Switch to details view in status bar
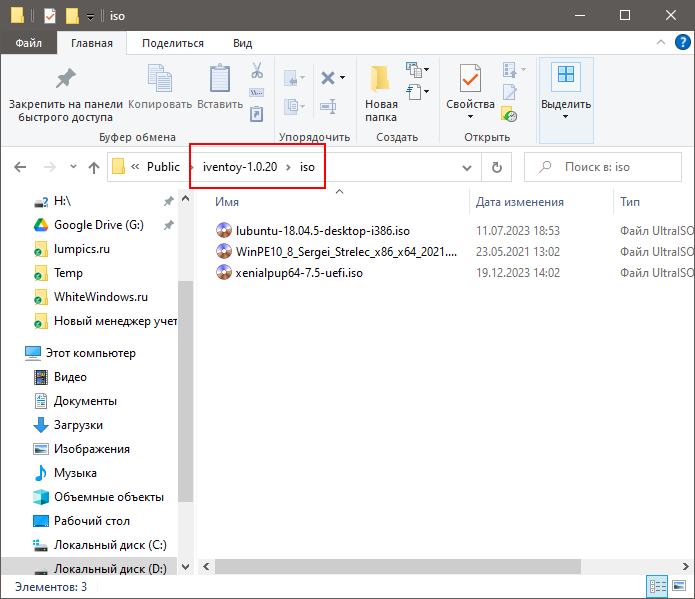This screenshot has height=599, width=695. click(x=658, y=587)
